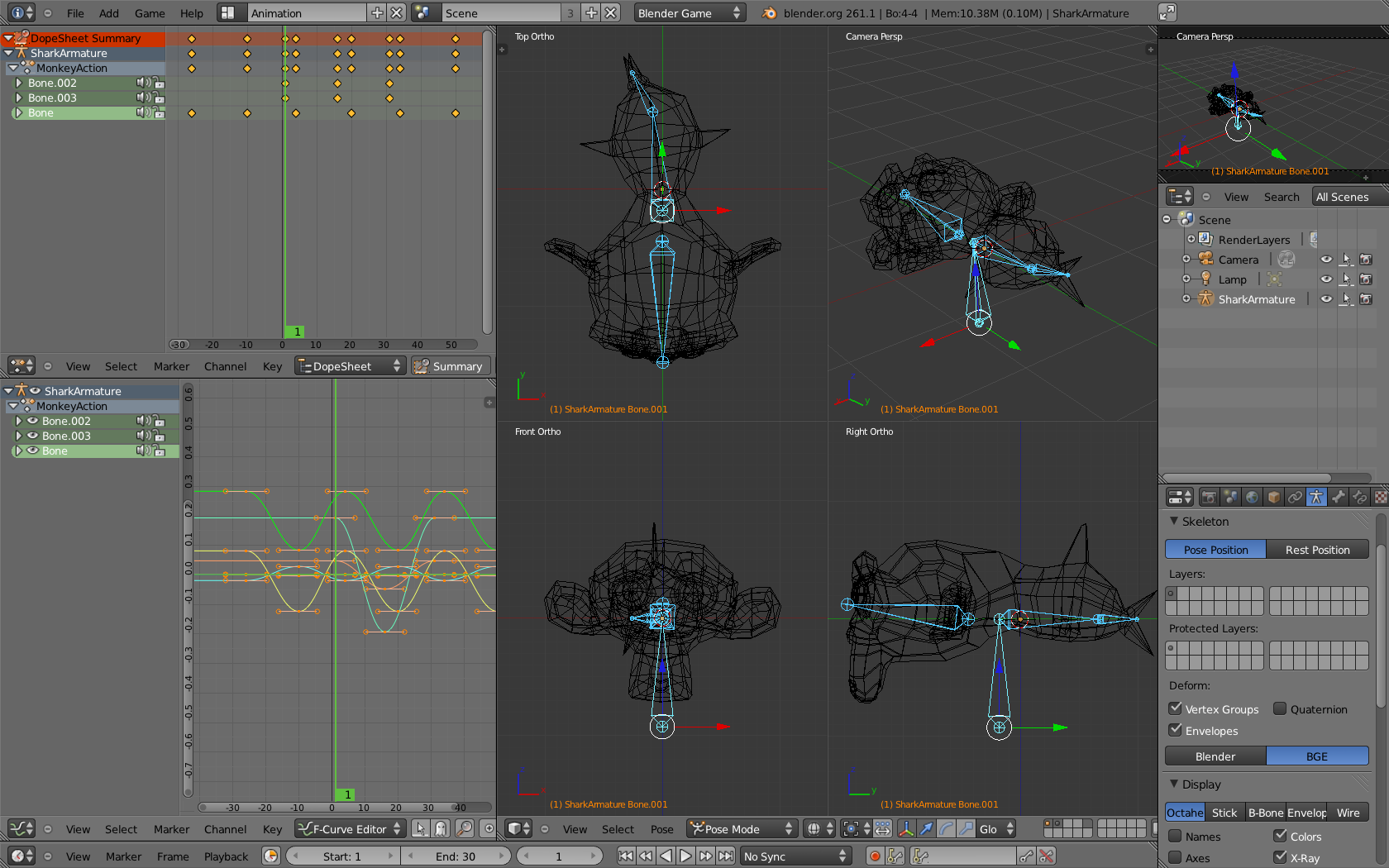Screen dimensions: 1389x868
Task: Open the Object properties tab (cube icon)
Action: (x=1272, y=497)
